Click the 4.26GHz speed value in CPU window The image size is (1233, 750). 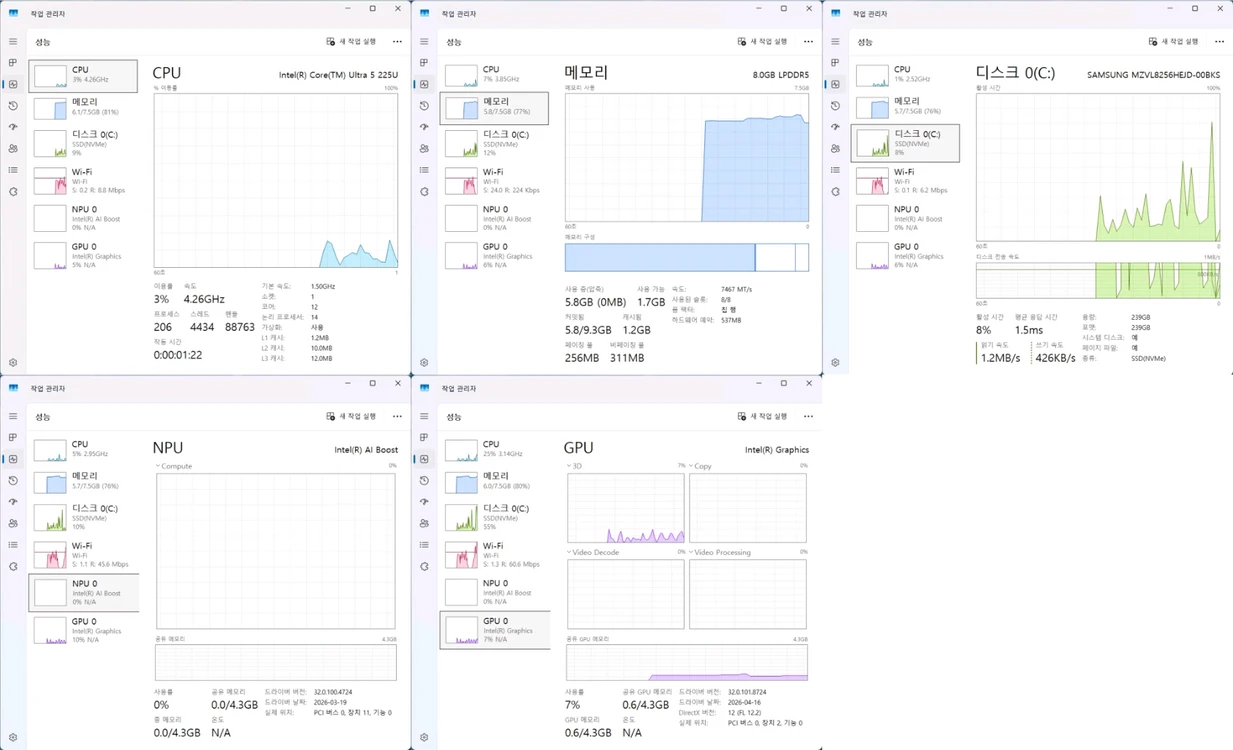204,299
